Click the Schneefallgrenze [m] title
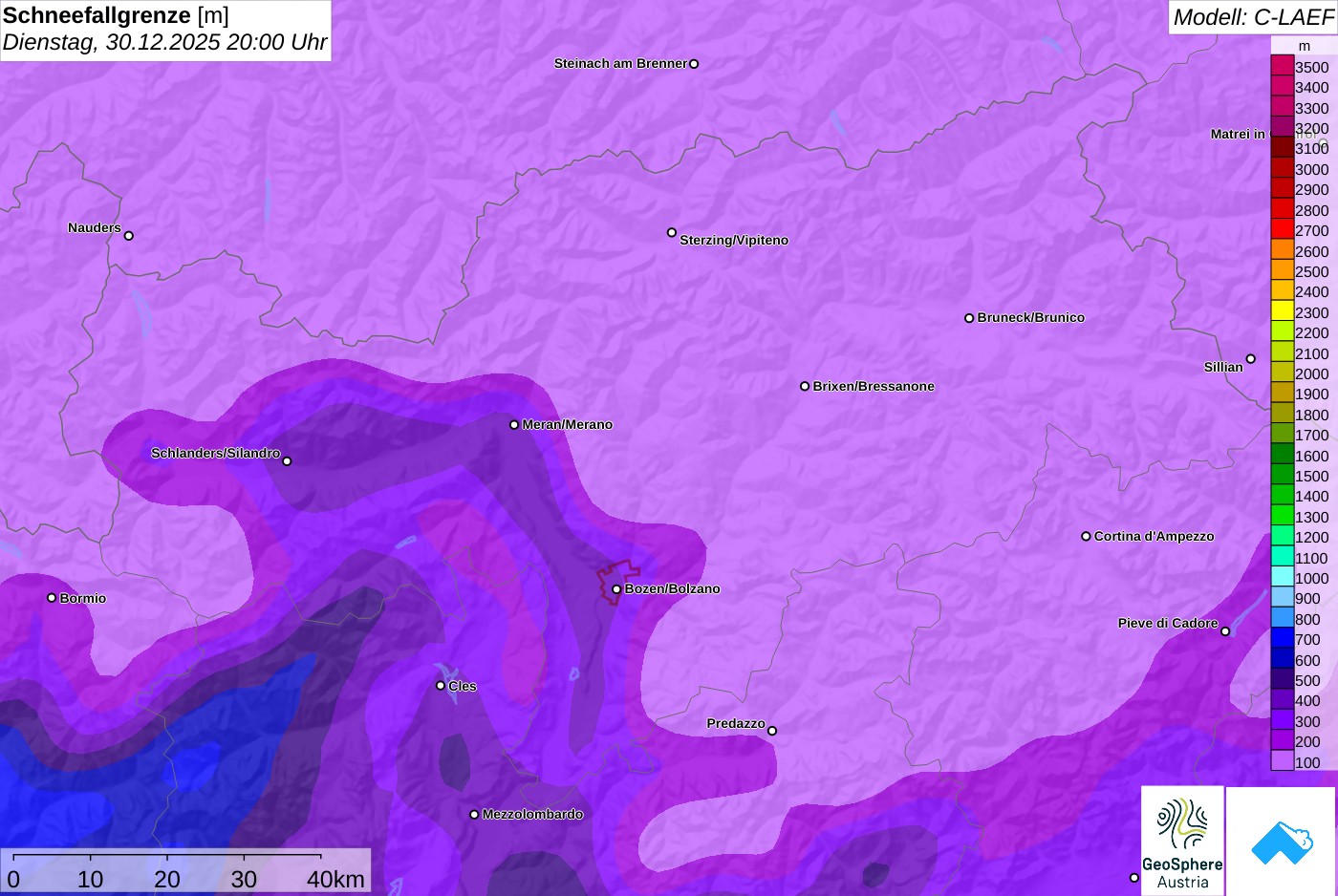The width and height of the screenshot is (1338, 896). click(x=116, y=15)
